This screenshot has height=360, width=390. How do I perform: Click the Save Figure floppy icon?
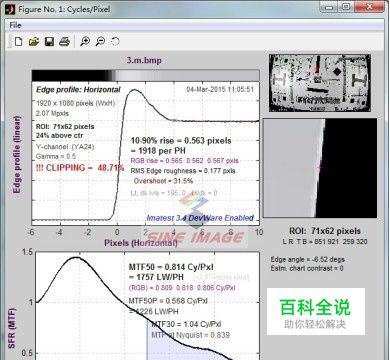pyautogui.click(x=49, y=41)
